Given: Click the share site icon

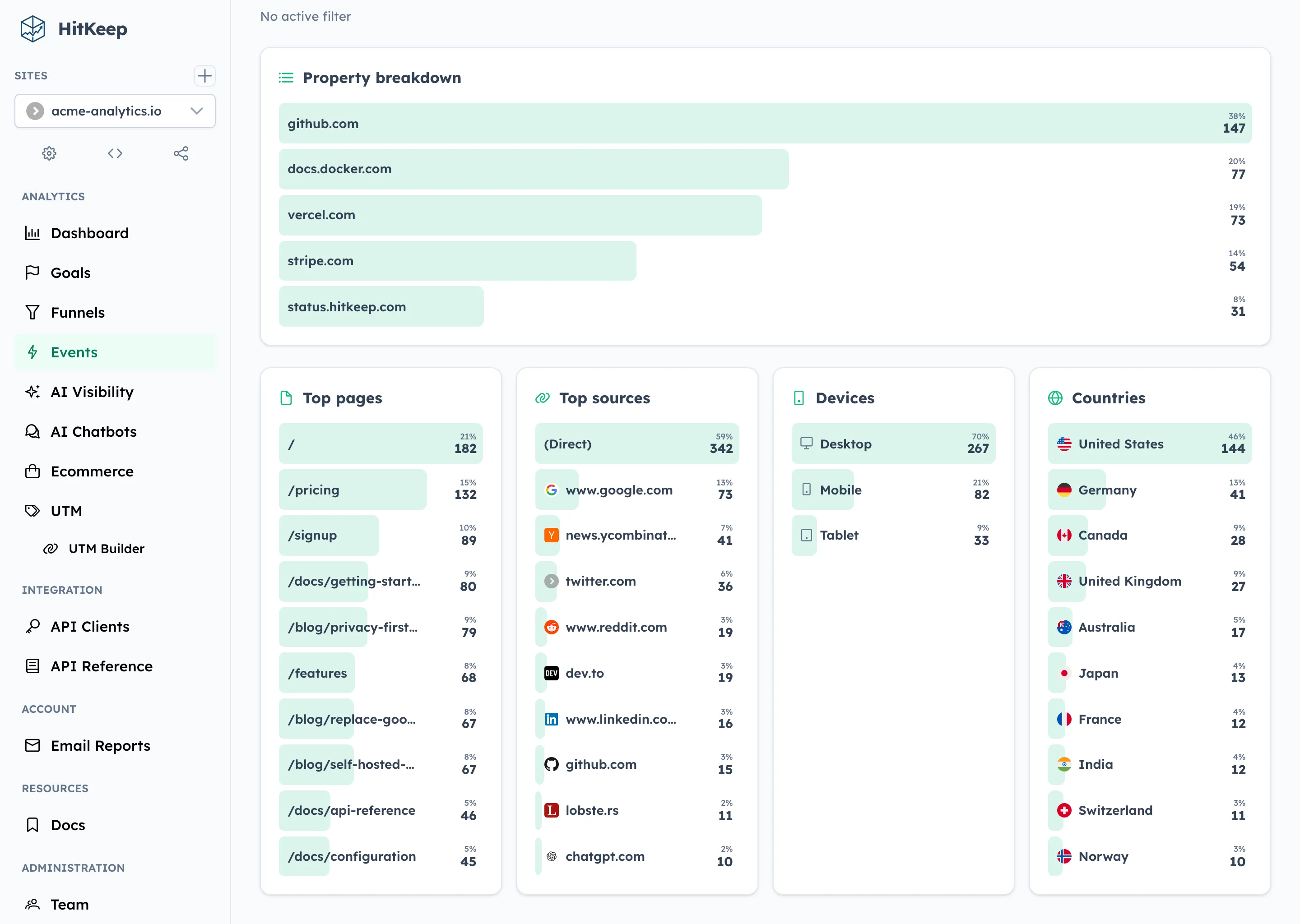Looking at the screenshot, I should point(181,153).
